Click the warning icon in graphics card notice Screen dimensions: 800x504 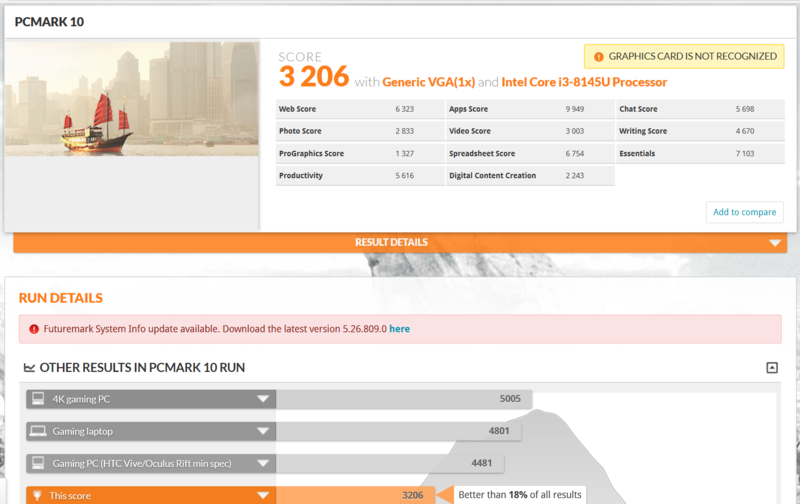(598, 57)
